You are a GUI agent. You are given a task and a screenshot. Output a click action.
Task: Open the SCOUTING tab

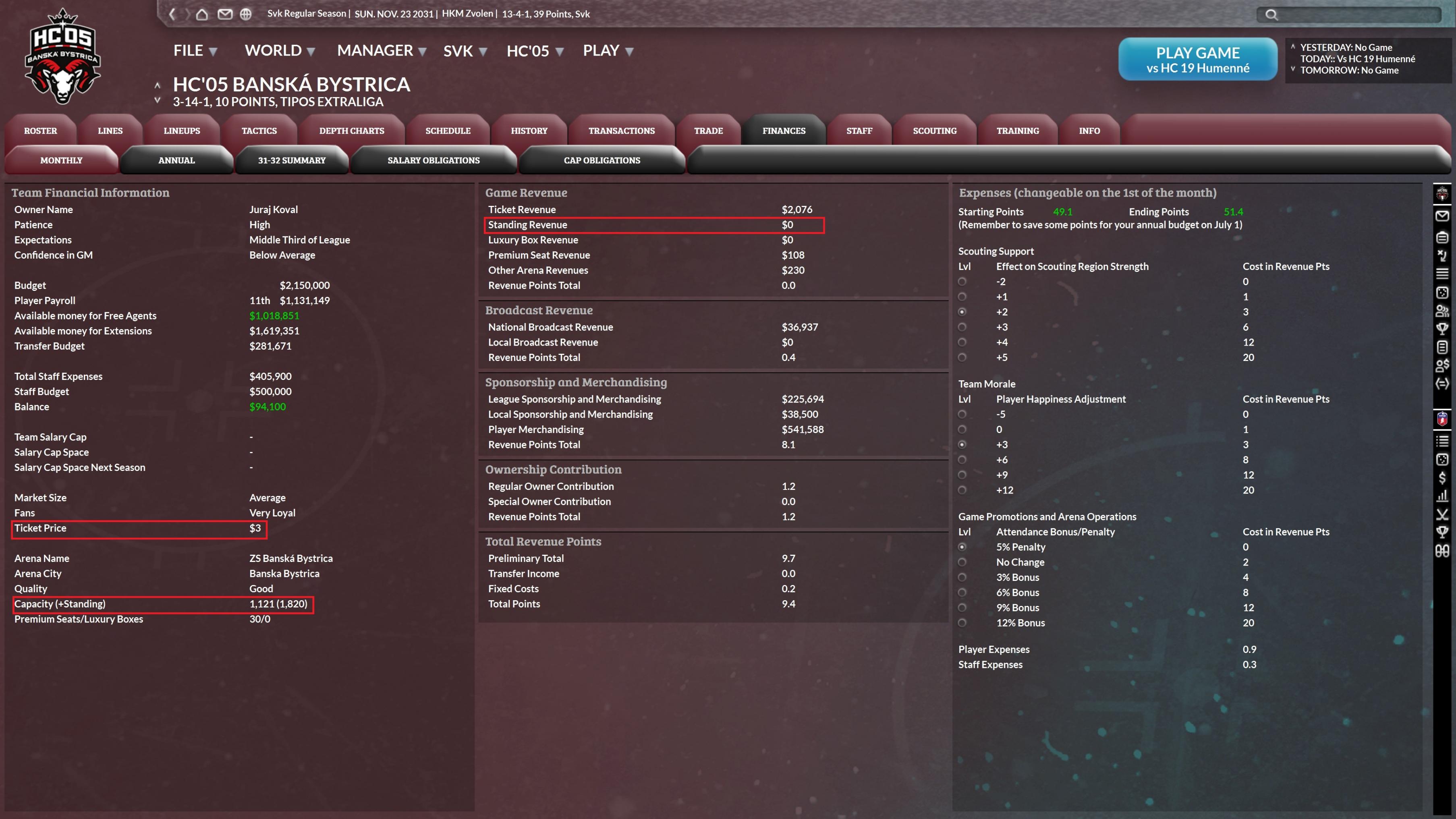[934, 131]
